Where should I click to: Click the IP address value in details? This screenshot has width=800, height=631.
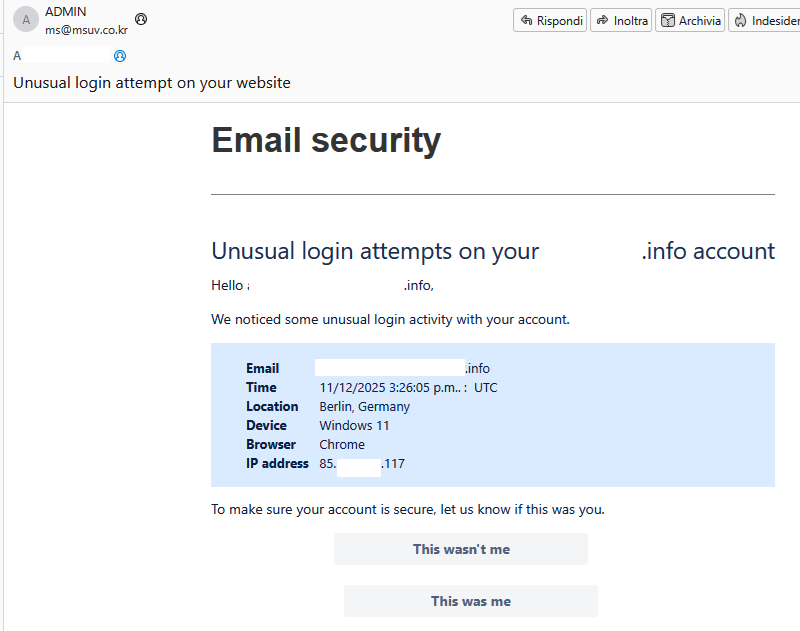[x=361, y=464]
